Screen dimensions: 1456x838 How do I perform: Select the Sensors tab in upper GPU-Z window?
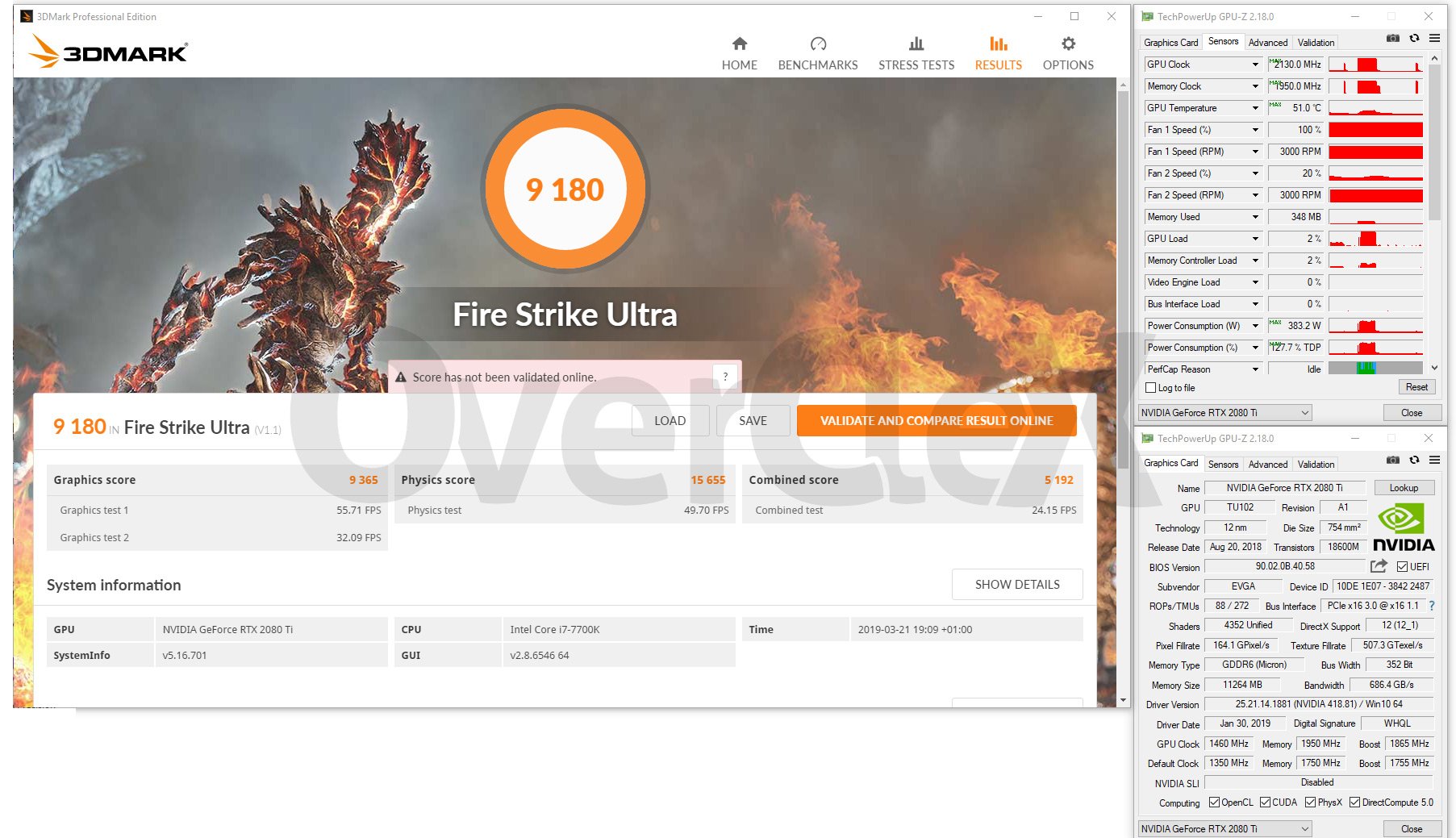1223,41
